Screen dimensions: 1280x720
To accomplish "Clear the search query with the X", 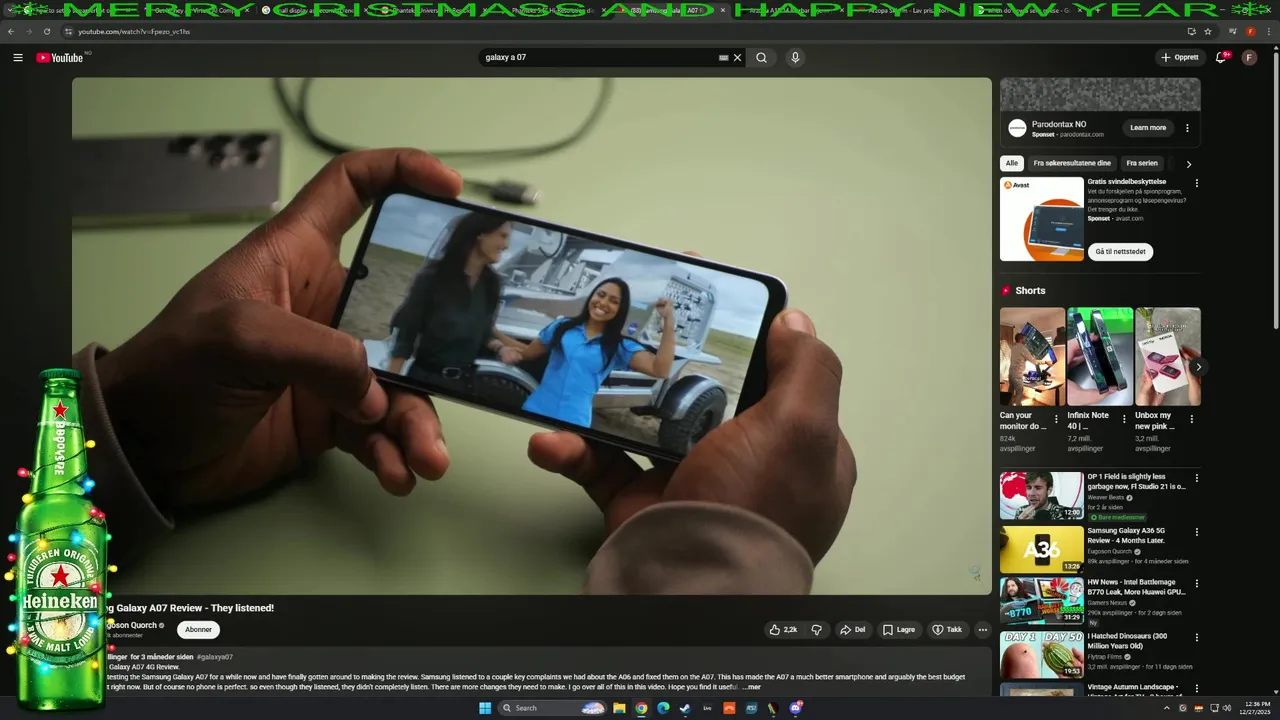I will (x=738, y=58).
